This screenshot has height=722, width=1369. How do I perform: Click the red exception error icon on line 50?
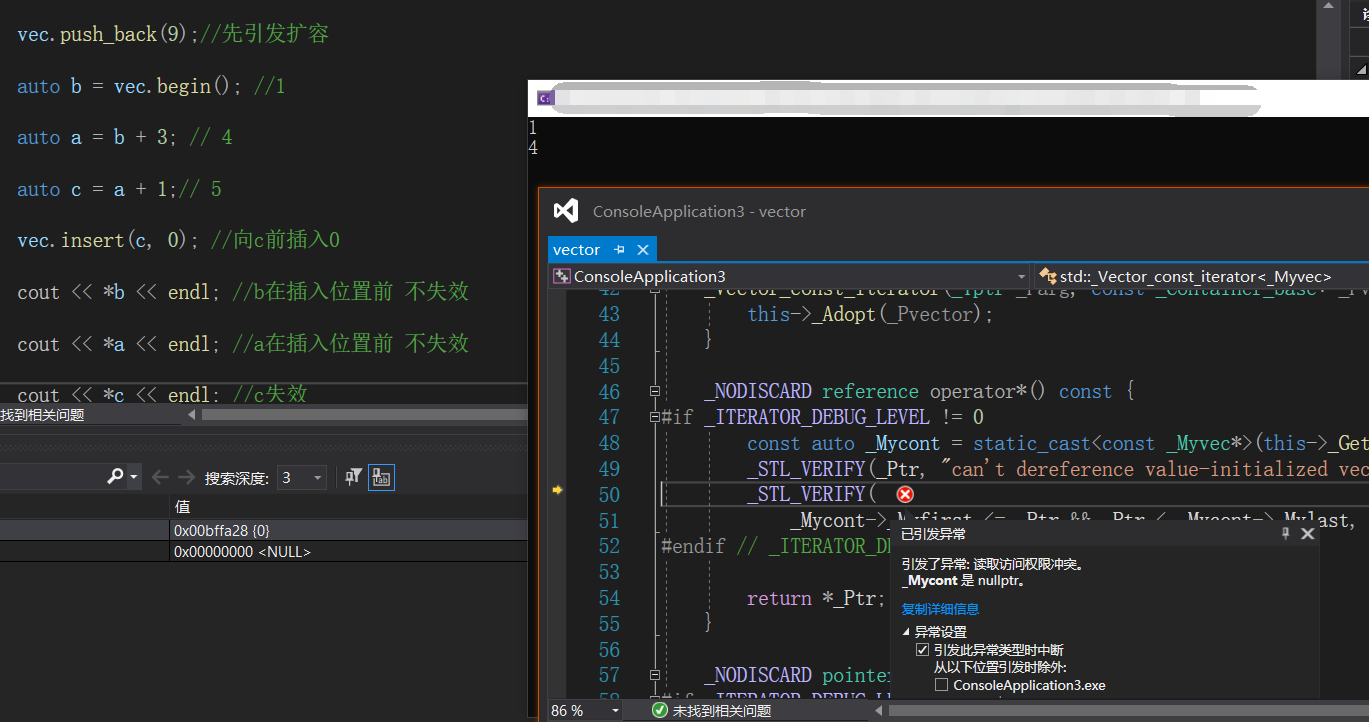tap(905, 495)
